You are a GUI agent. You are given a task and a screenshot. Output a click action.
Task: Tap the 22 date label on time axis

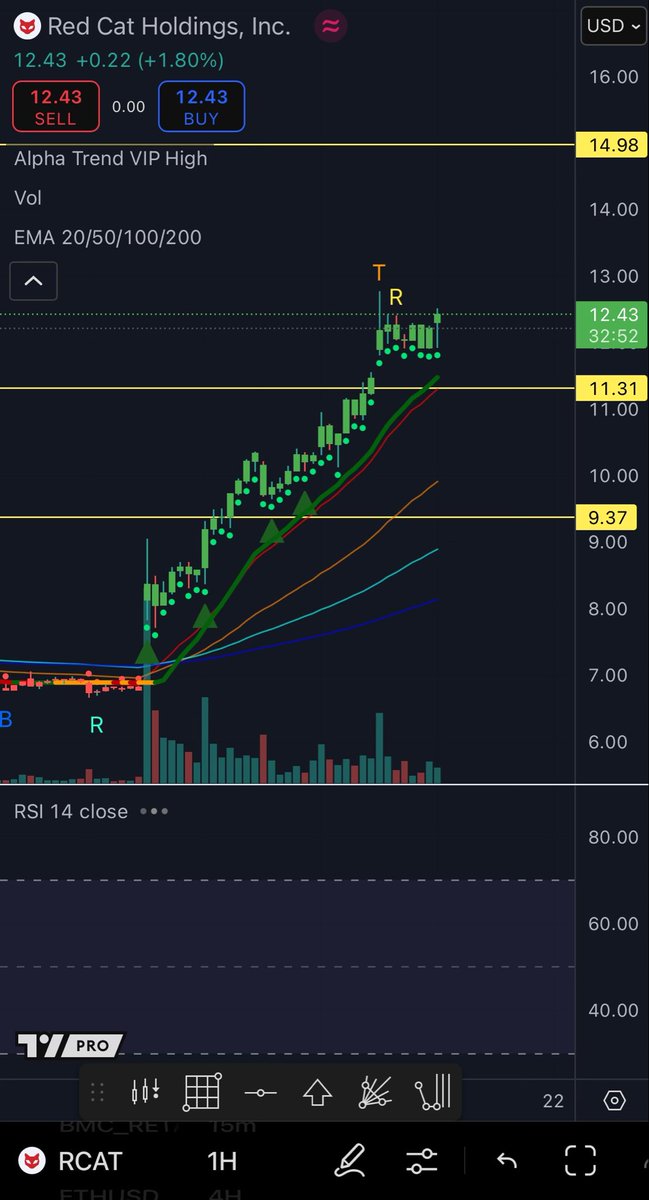(553, 1101)
